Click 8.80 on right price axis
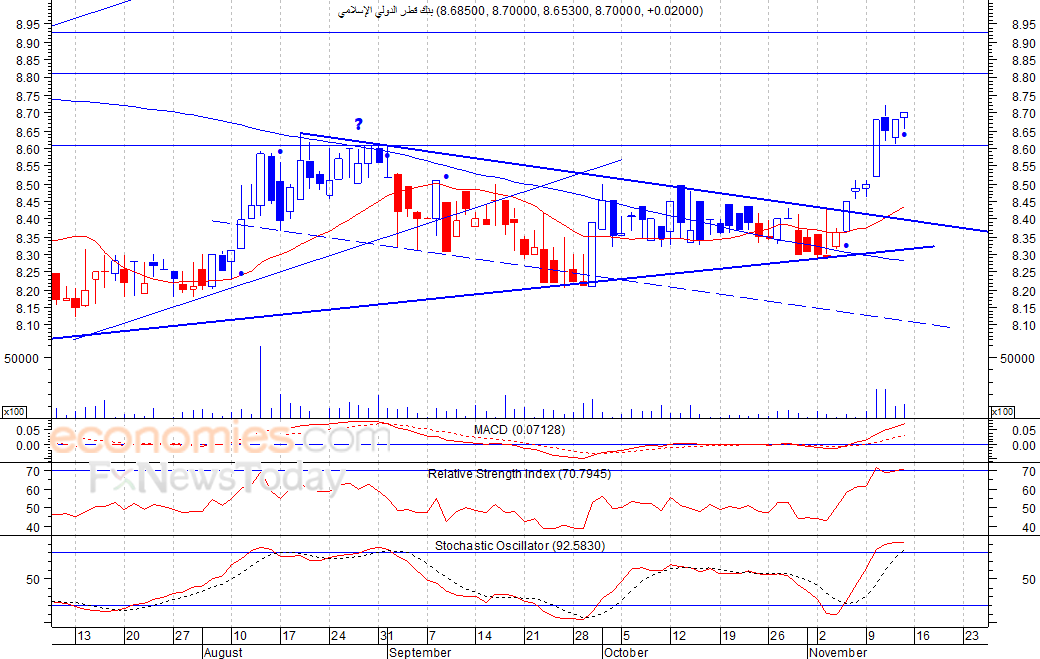The width and height of the screenshot is (1040, 659). pos(1023,78)
